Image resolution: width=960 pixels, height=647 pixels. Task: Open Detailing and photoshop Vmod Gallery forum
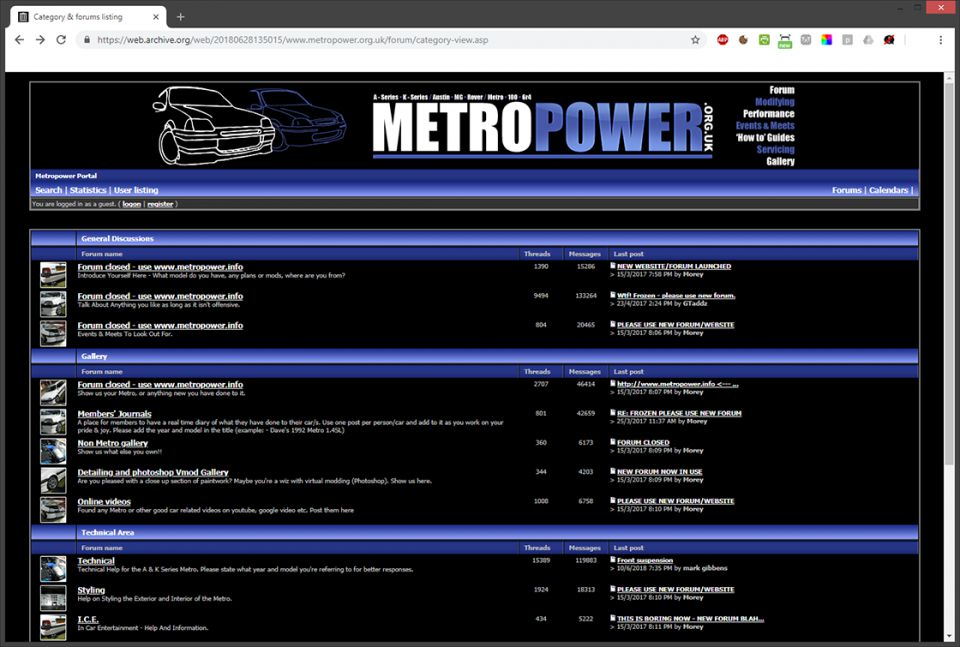152,473
